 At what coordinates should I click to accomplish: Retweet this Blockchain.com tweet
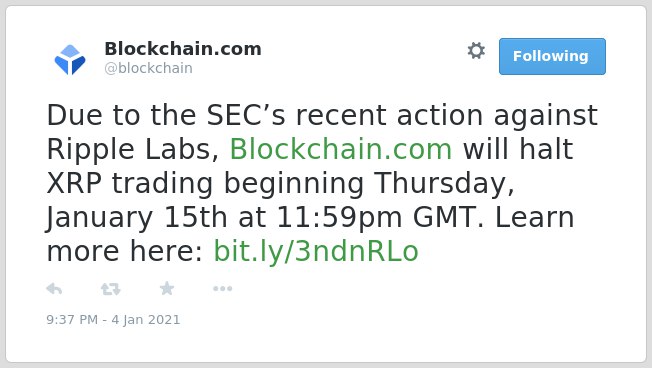[x=111, y=289]
